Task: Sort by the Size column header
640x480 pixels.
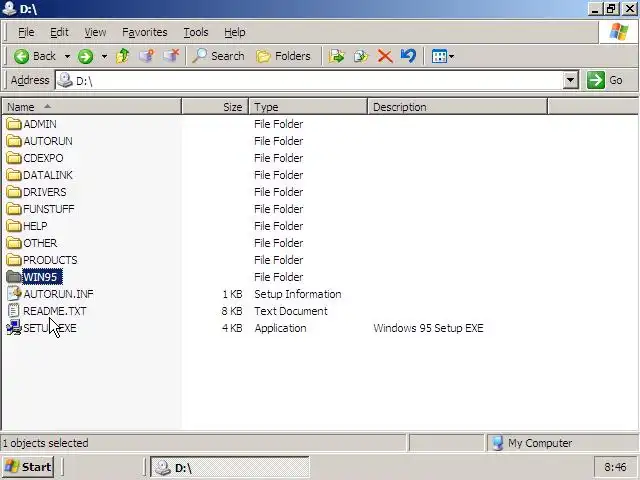Action: click(x=215, y=107)
